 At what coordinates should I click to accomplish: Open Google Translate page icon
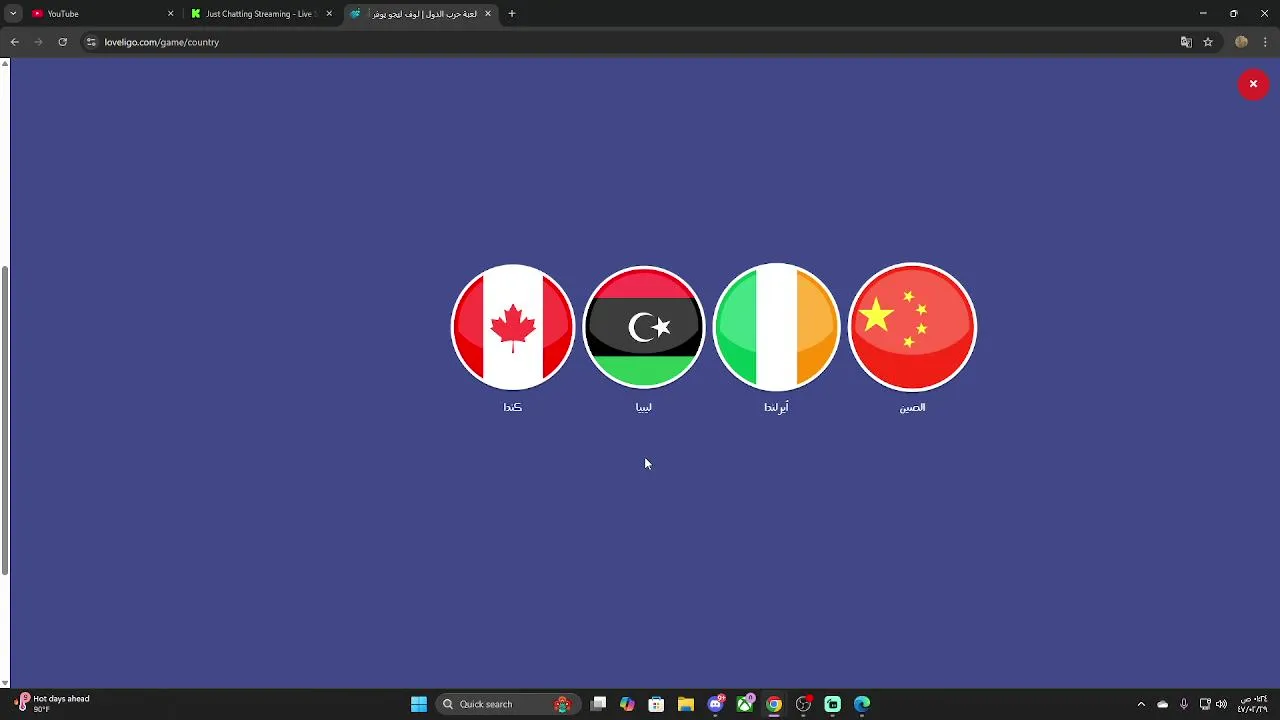1186,42
